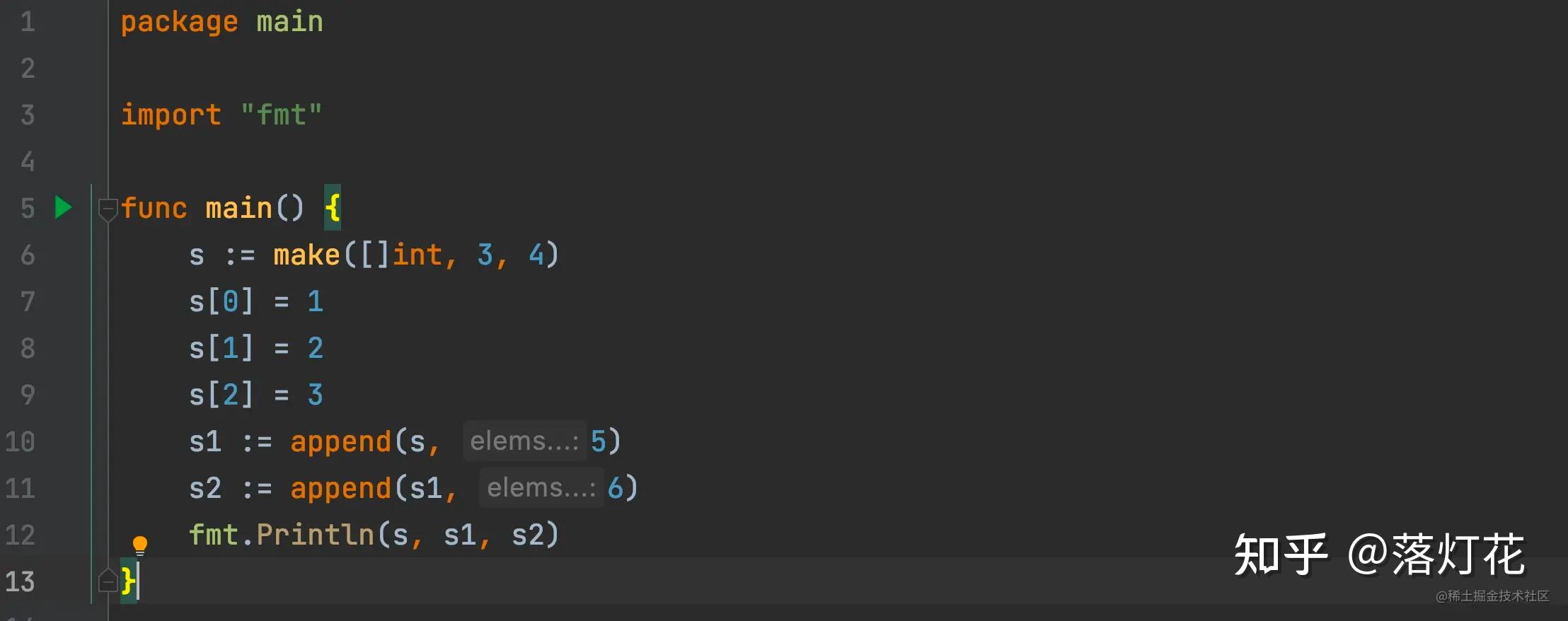Click the yellow light bulb quick-fix icon
This screenshot has height=621, width=1568.
click(140, 545)
